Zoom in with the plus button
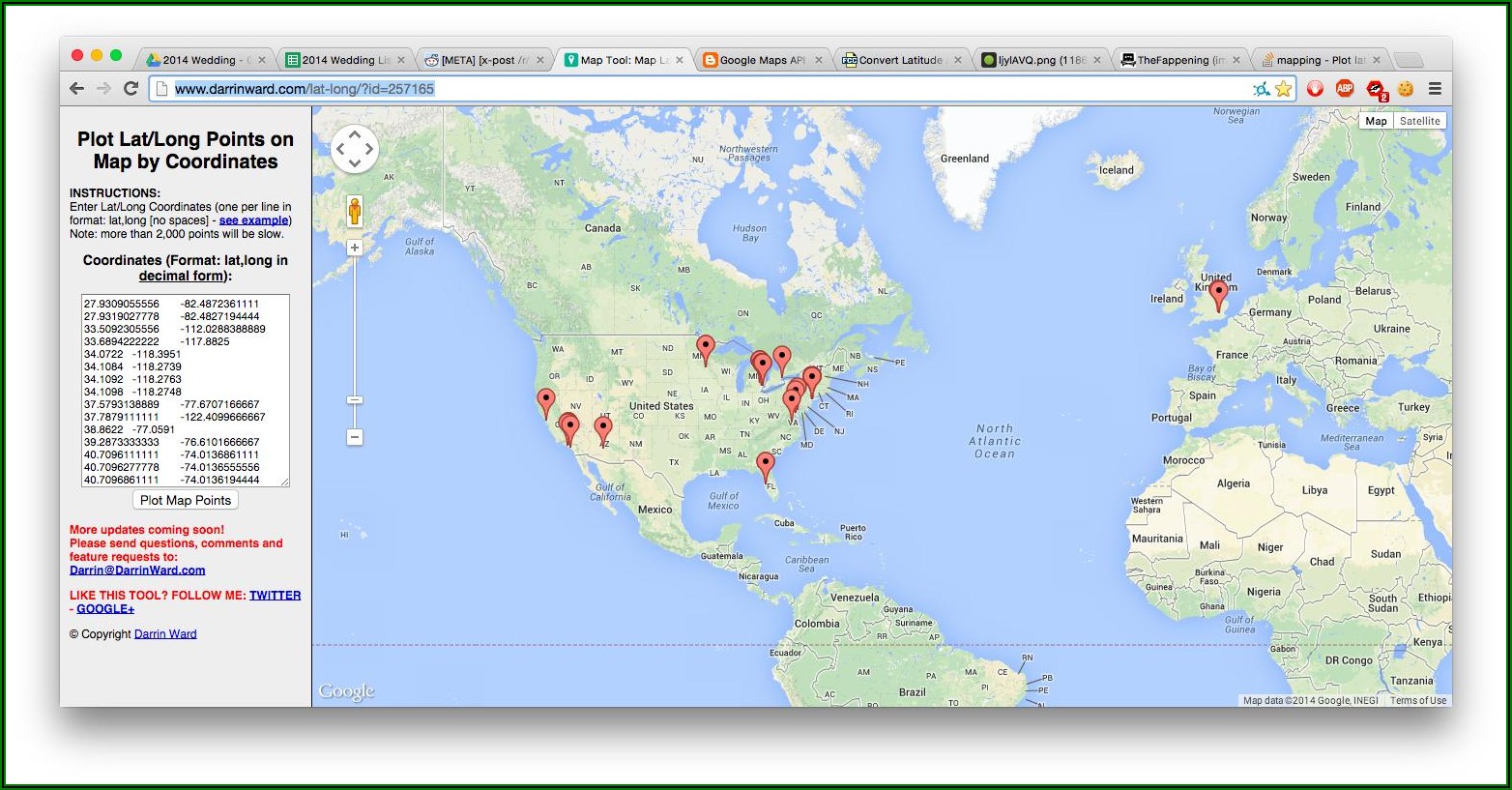 point(355,248)
